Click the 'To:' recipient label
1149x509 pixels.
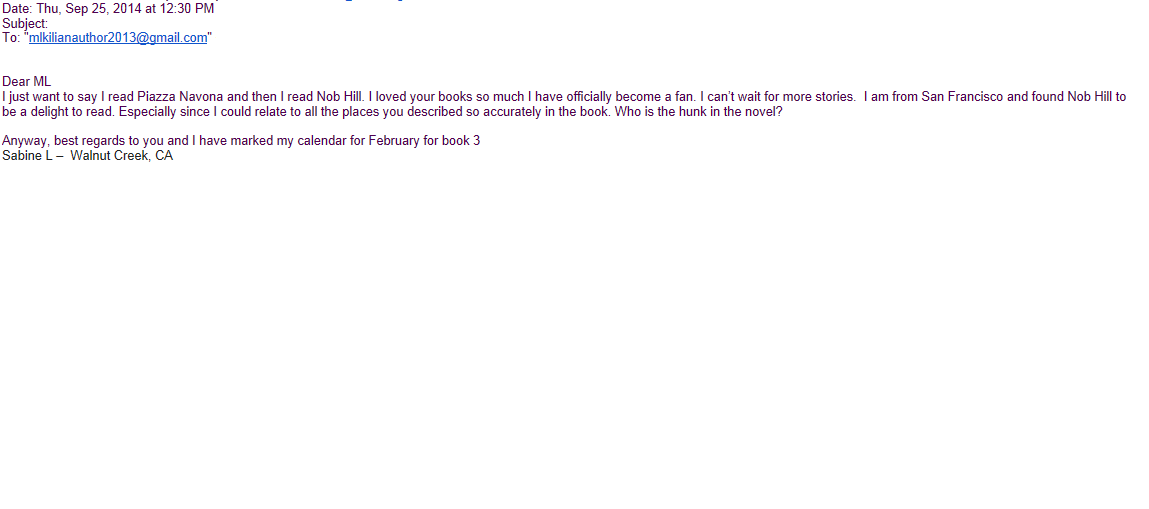click(x=11, y=38)
